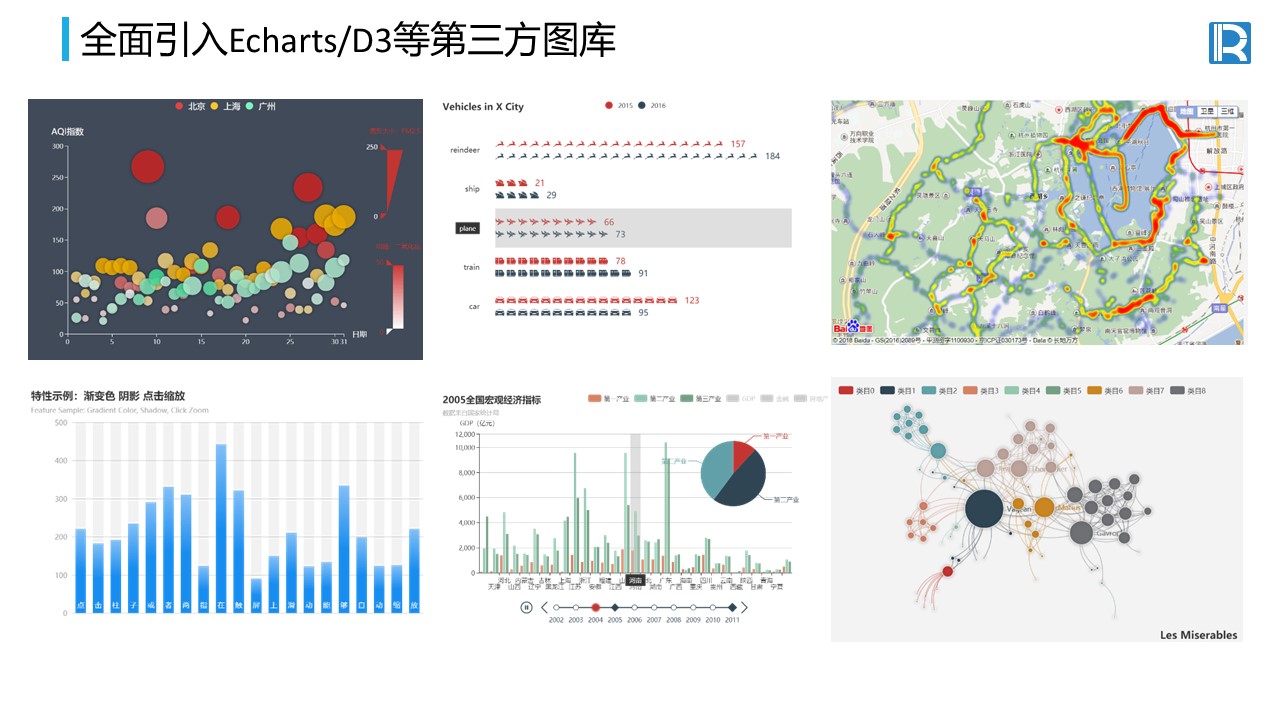Click the tallest blue bar labeled 在
The height and width of the screenshot is (720, 1280).
pyautogui.click(x=221, y=528)
